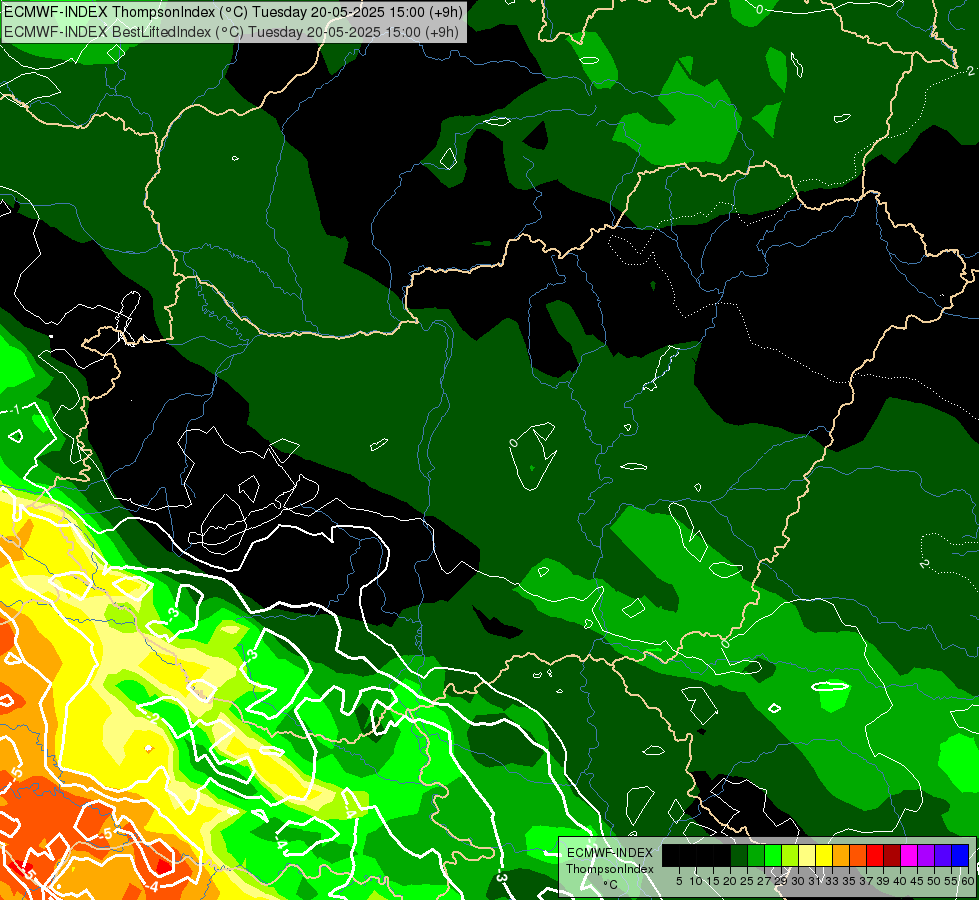Click the light orange 33-35 legend swatch
The width and height of the screenshot is (979, 900).
(841, 855)
